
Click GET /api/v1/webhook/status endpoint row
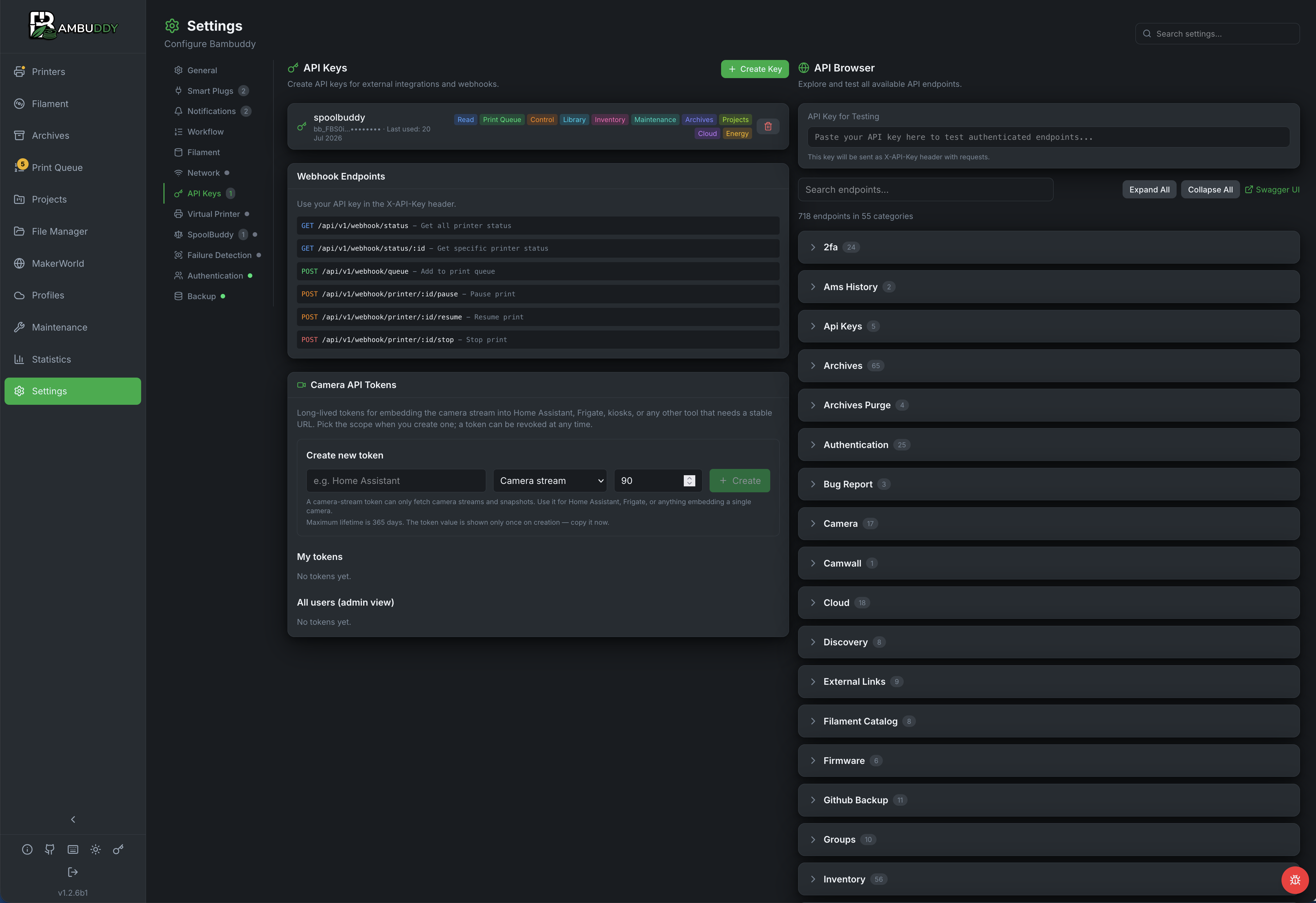[538, 226]
